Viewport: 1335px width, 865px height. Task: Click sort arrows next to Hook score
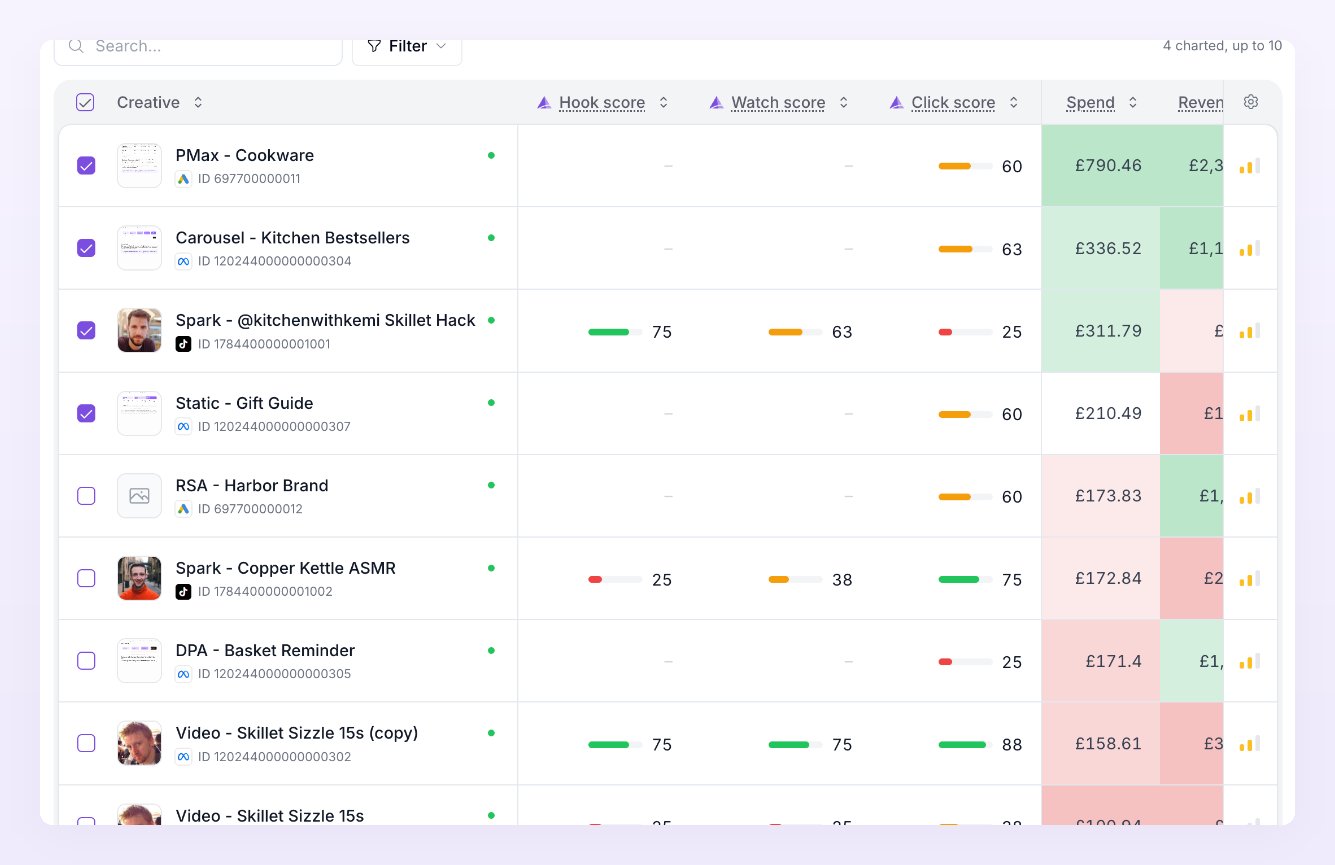click(x=663, y=102)
